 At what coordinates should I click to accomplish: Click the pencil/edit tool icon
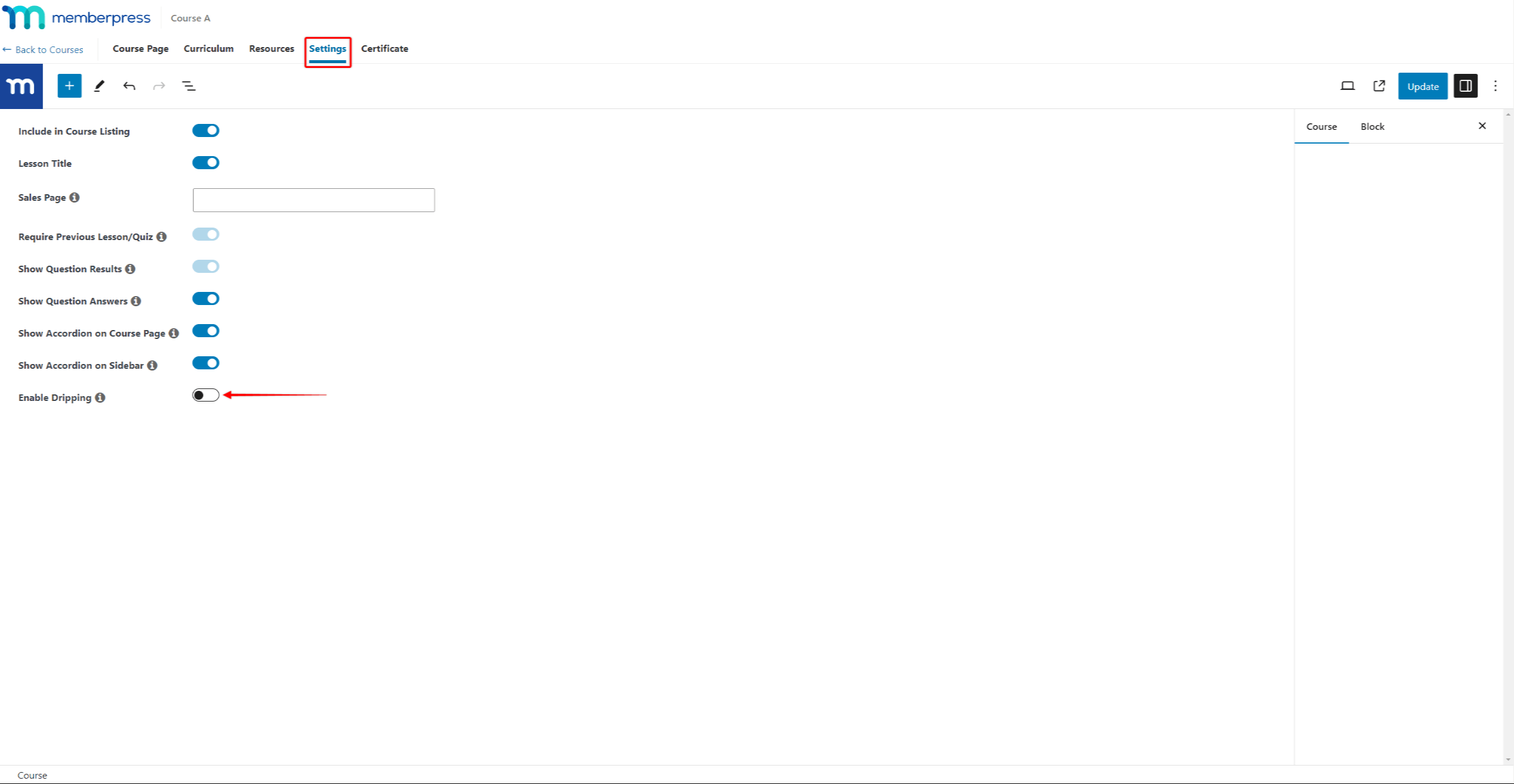pyautogui.click(x=99, y=86)
